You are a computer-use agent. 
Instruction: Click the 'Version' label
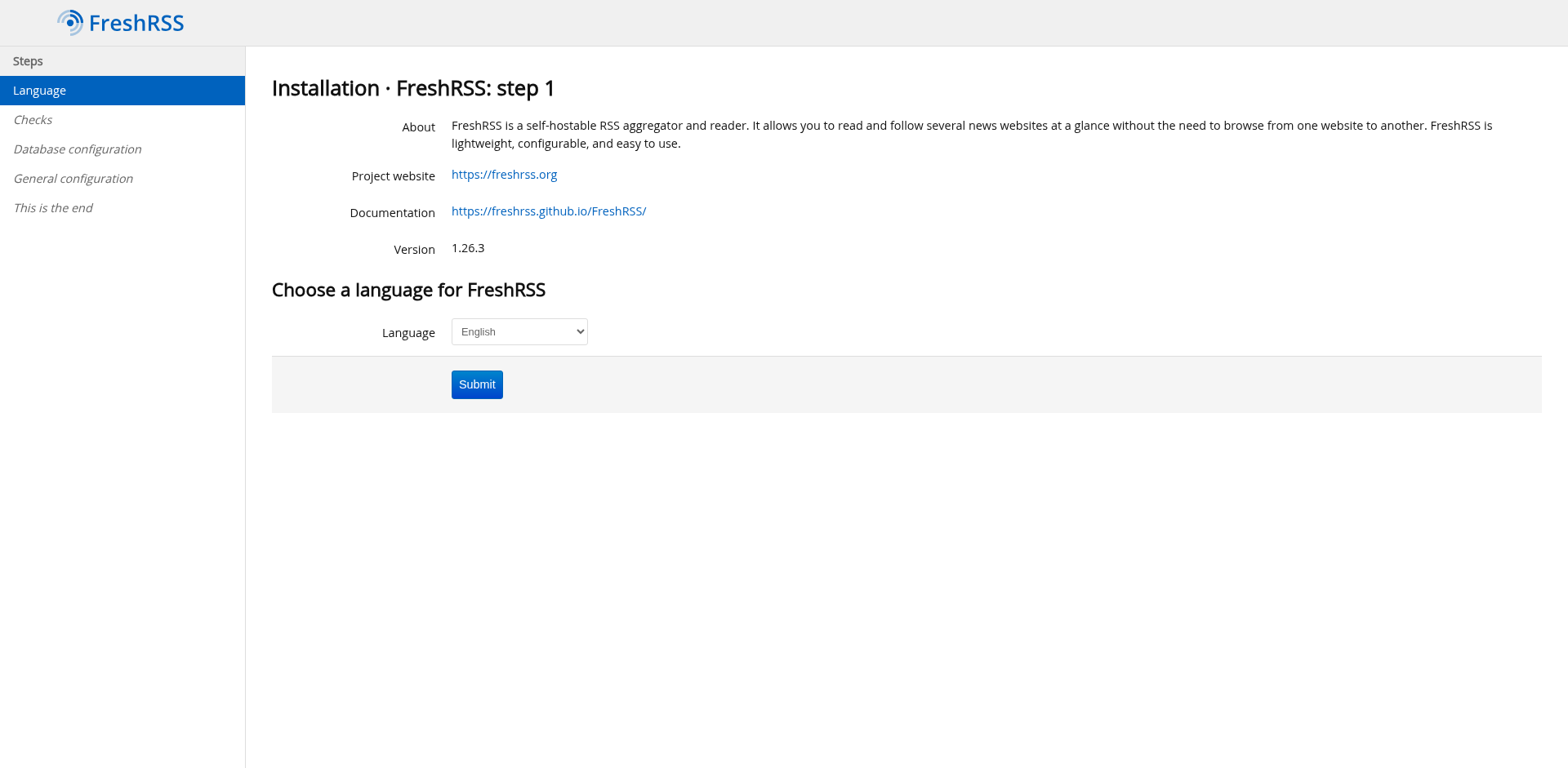(x=414, y=250)
